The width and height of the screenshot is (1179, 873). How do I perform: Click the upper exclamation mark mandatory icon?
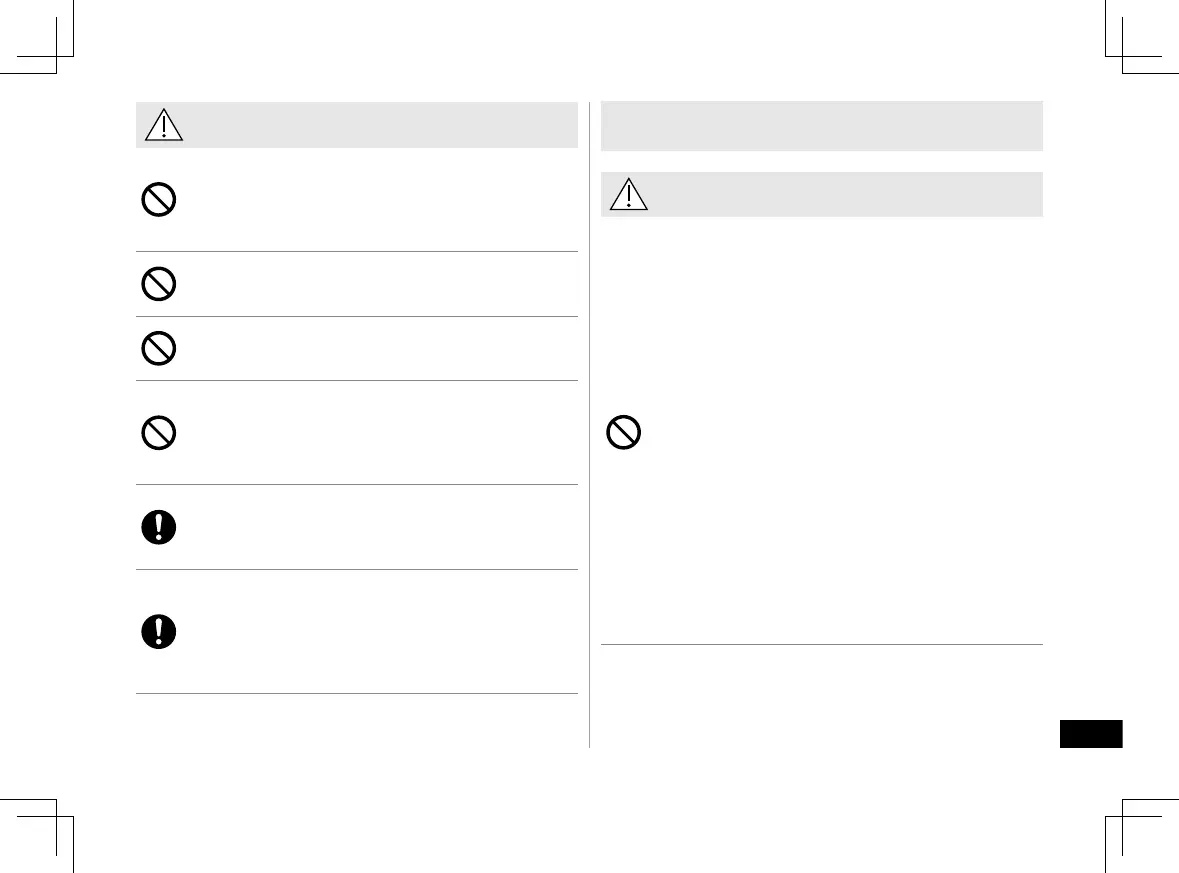point(159,528)
